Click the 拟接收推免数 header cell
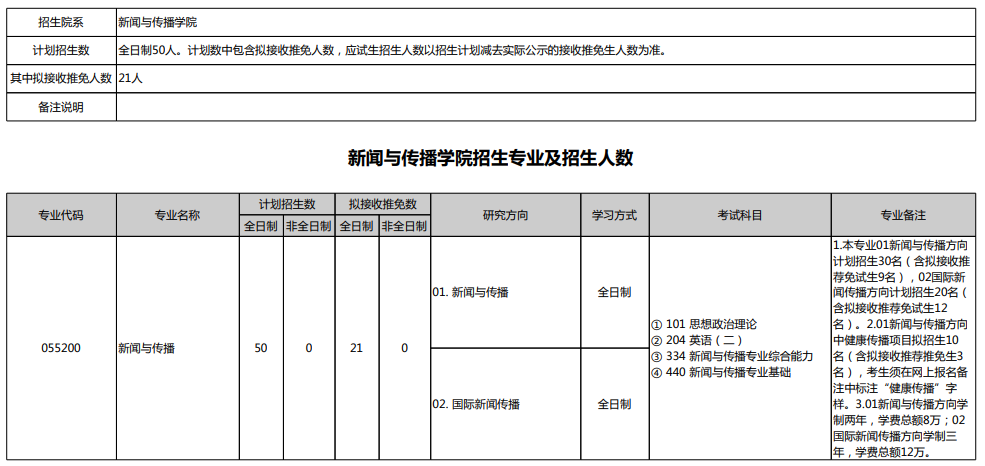Screen dimensions: 985x466 pos(382,204)
